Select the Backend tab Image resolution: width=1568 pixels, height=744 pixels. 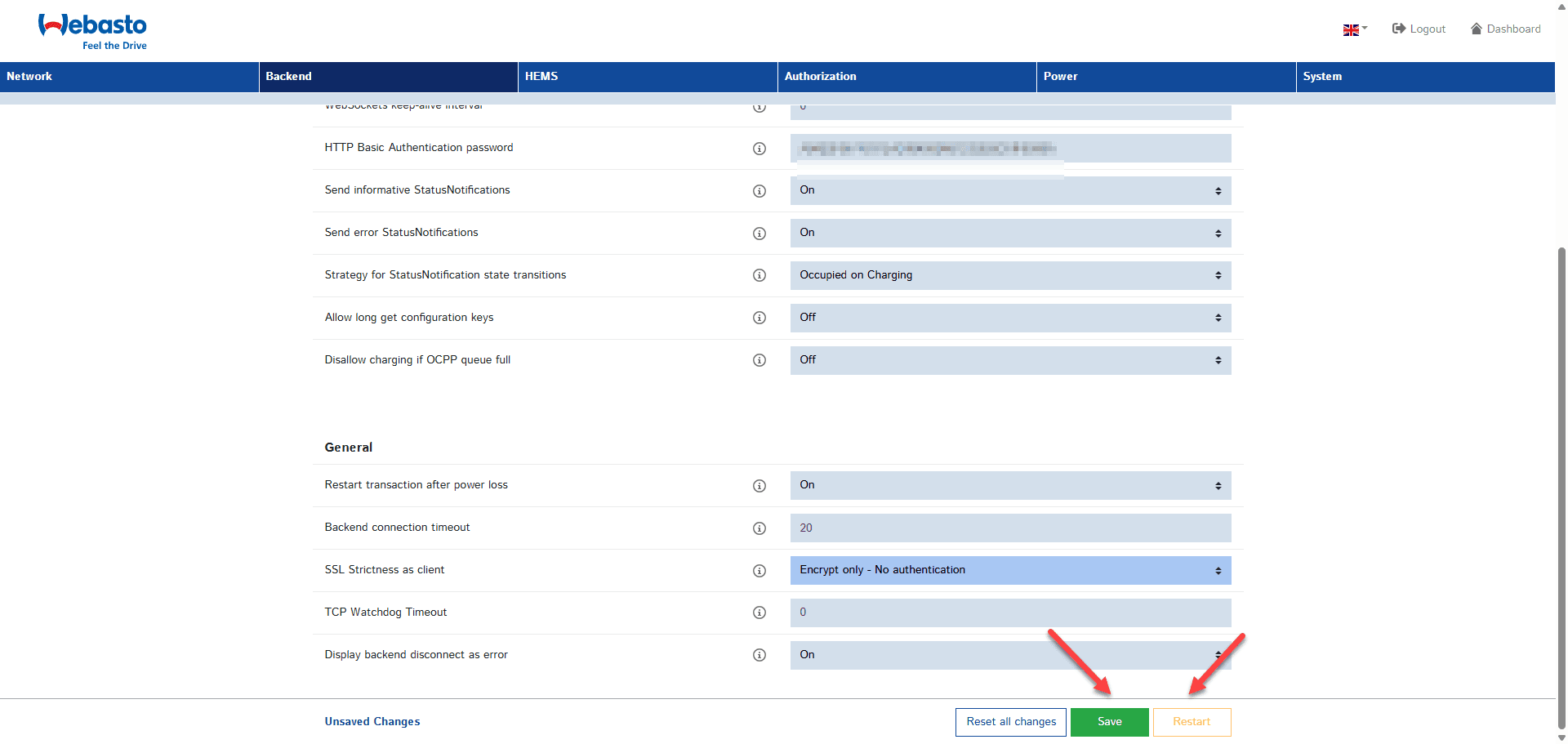389,77
